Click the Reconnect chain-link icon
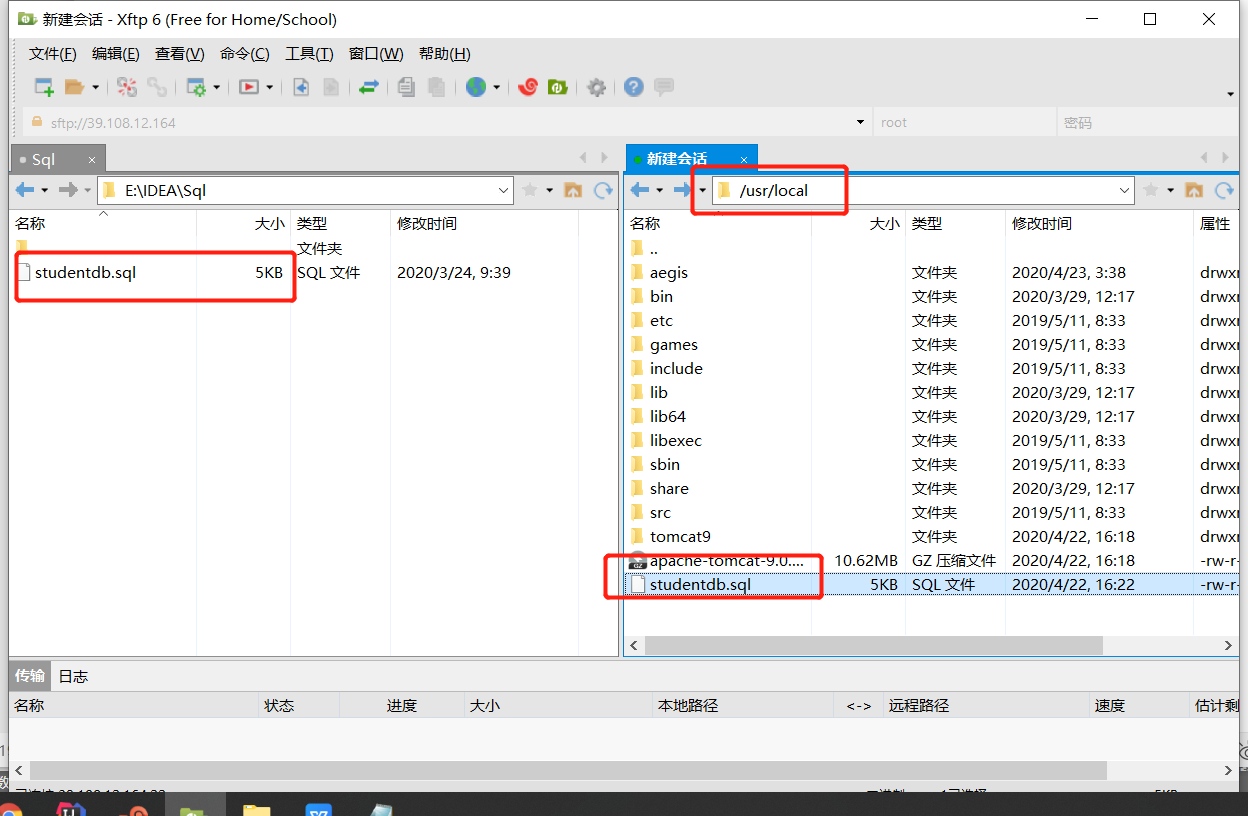 click(157, 87)
